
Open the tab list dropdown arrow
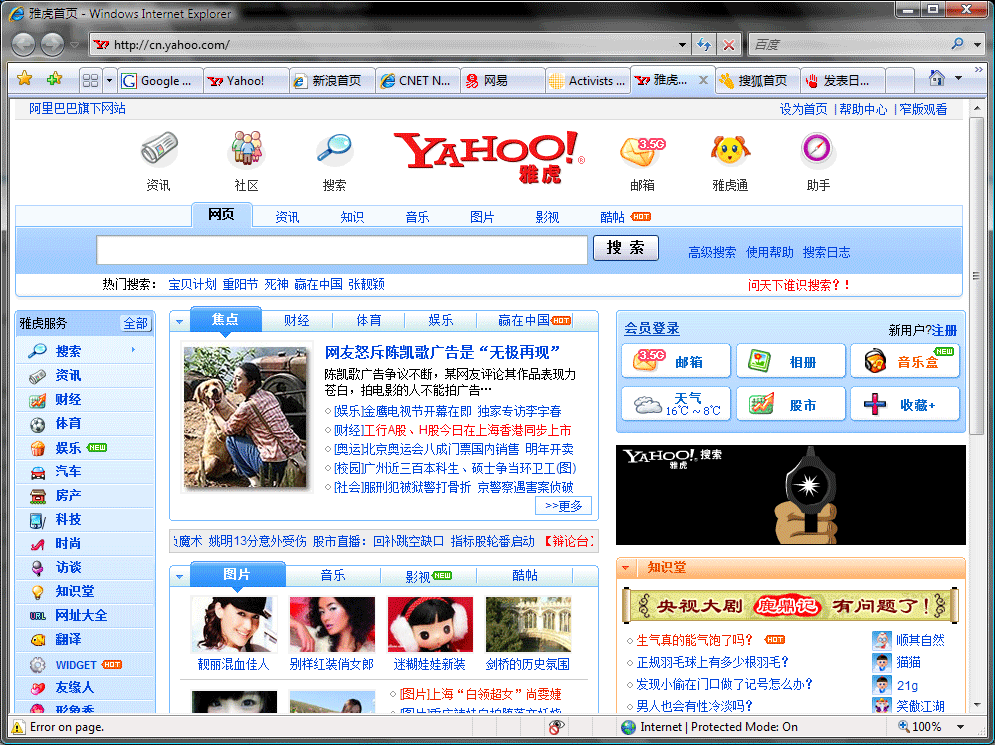tap(109, 81)
